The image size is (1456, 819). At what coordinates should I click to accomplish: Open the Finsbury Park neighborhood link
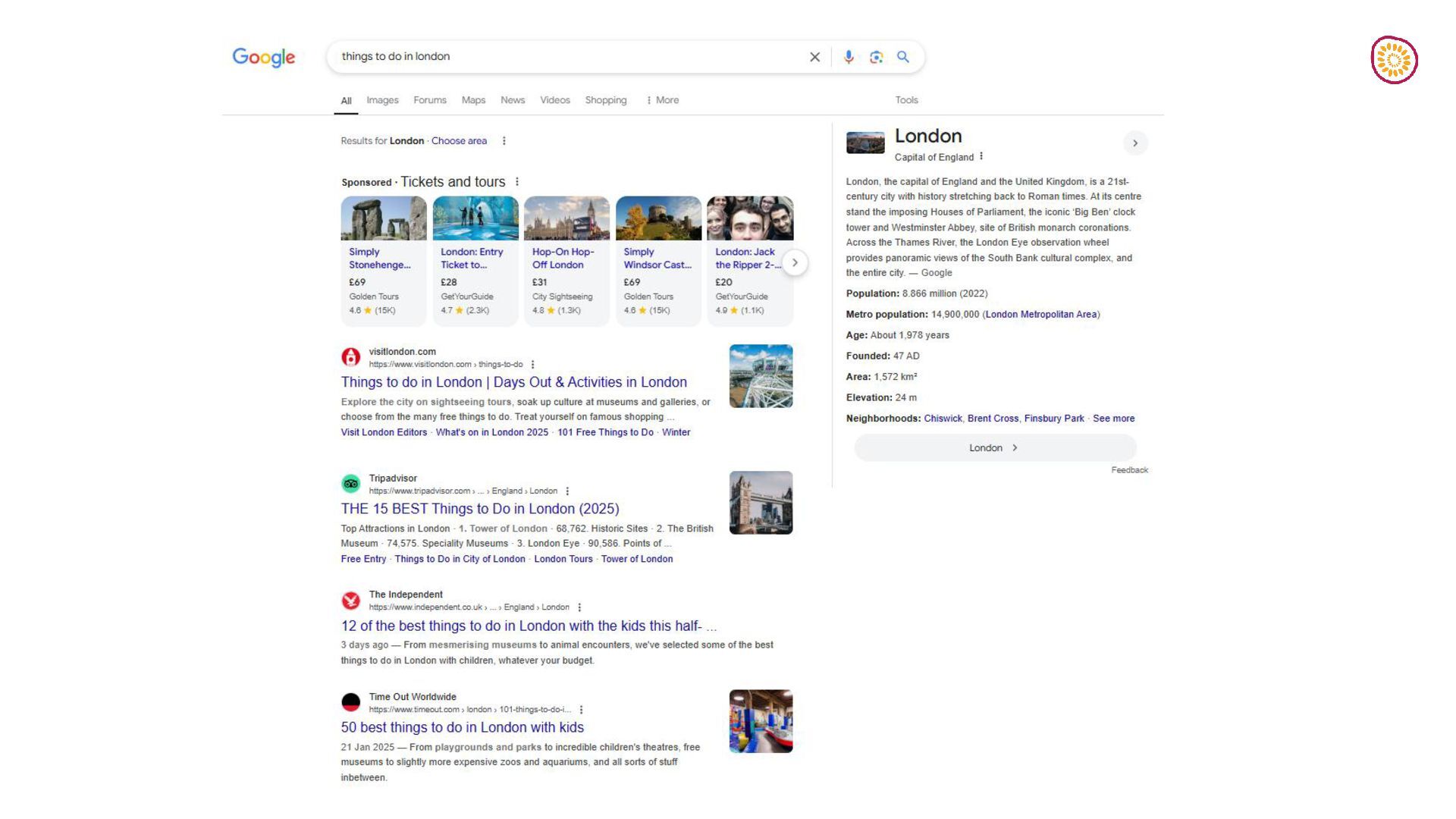[x=1054, y=419]
